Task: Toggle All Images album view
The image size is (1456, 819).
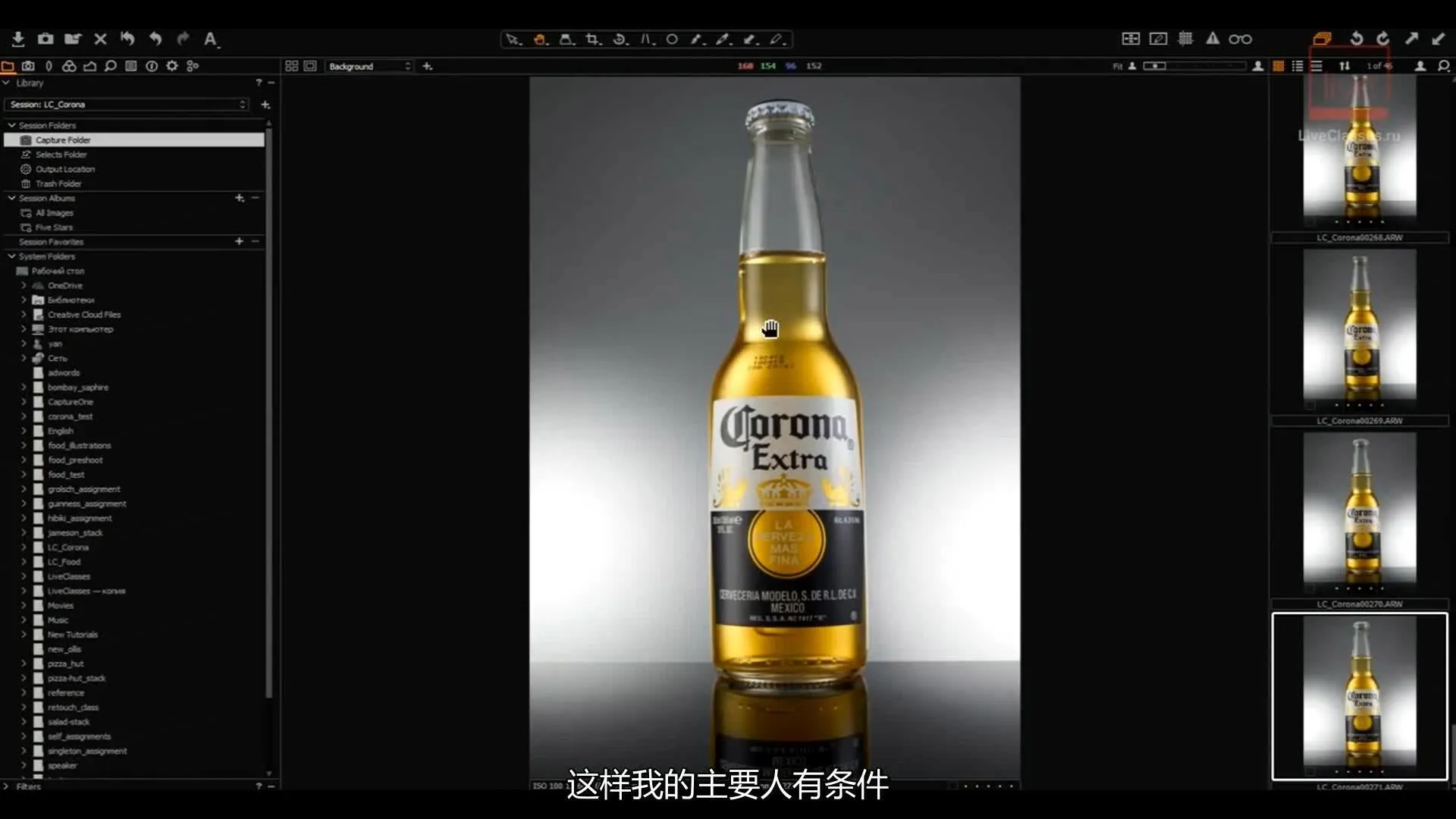Action: tap(55, 212)
